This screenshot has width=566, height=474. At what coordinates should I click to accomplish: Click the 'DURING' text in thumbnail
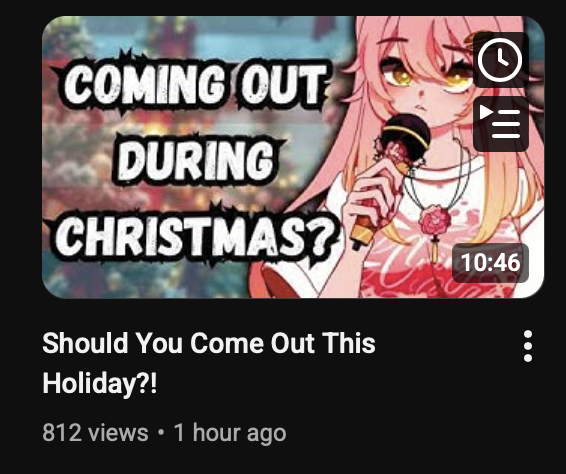click(x=197, y=160)
